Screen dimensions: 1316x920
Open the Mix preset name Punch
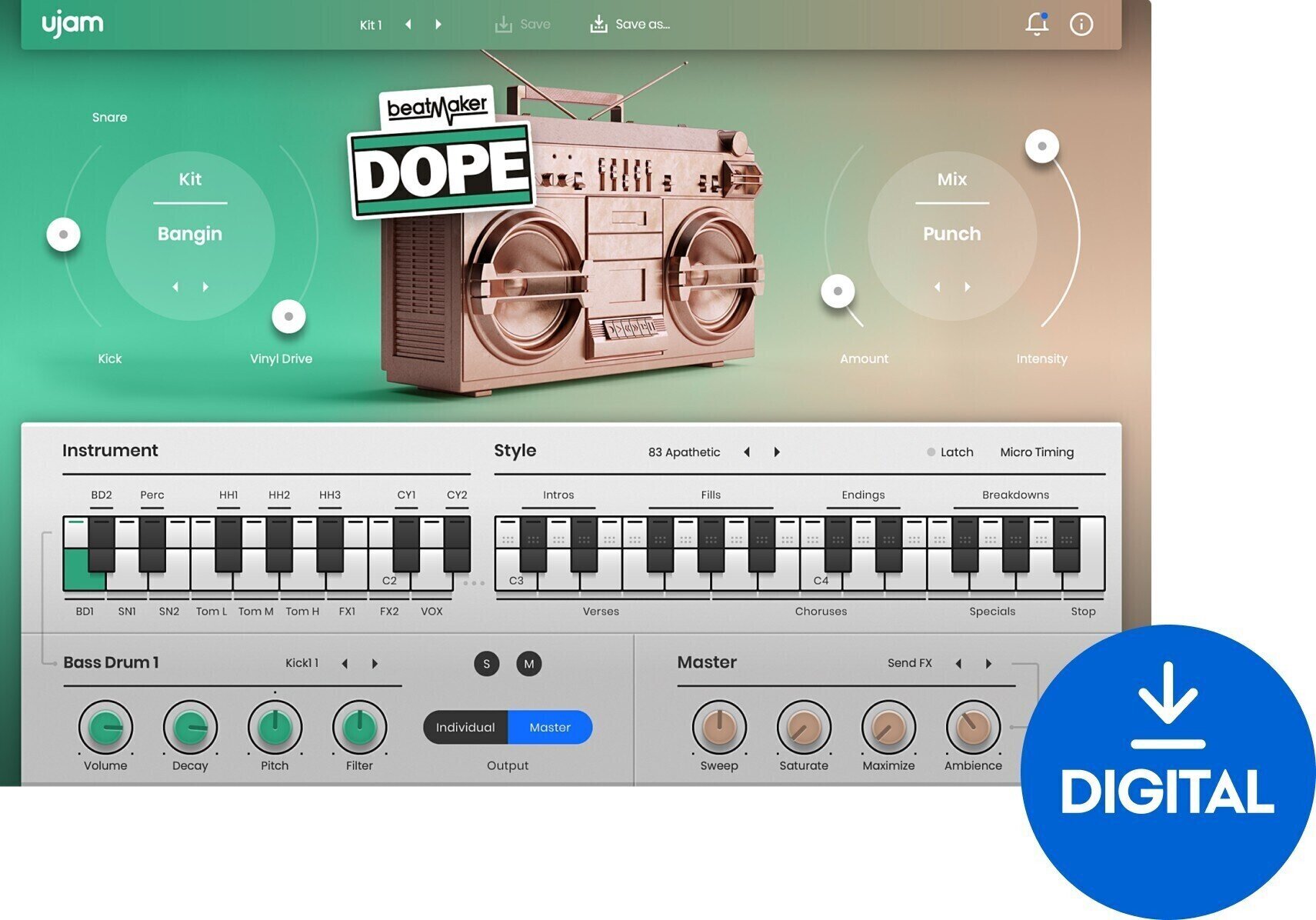tap(952, 234)
